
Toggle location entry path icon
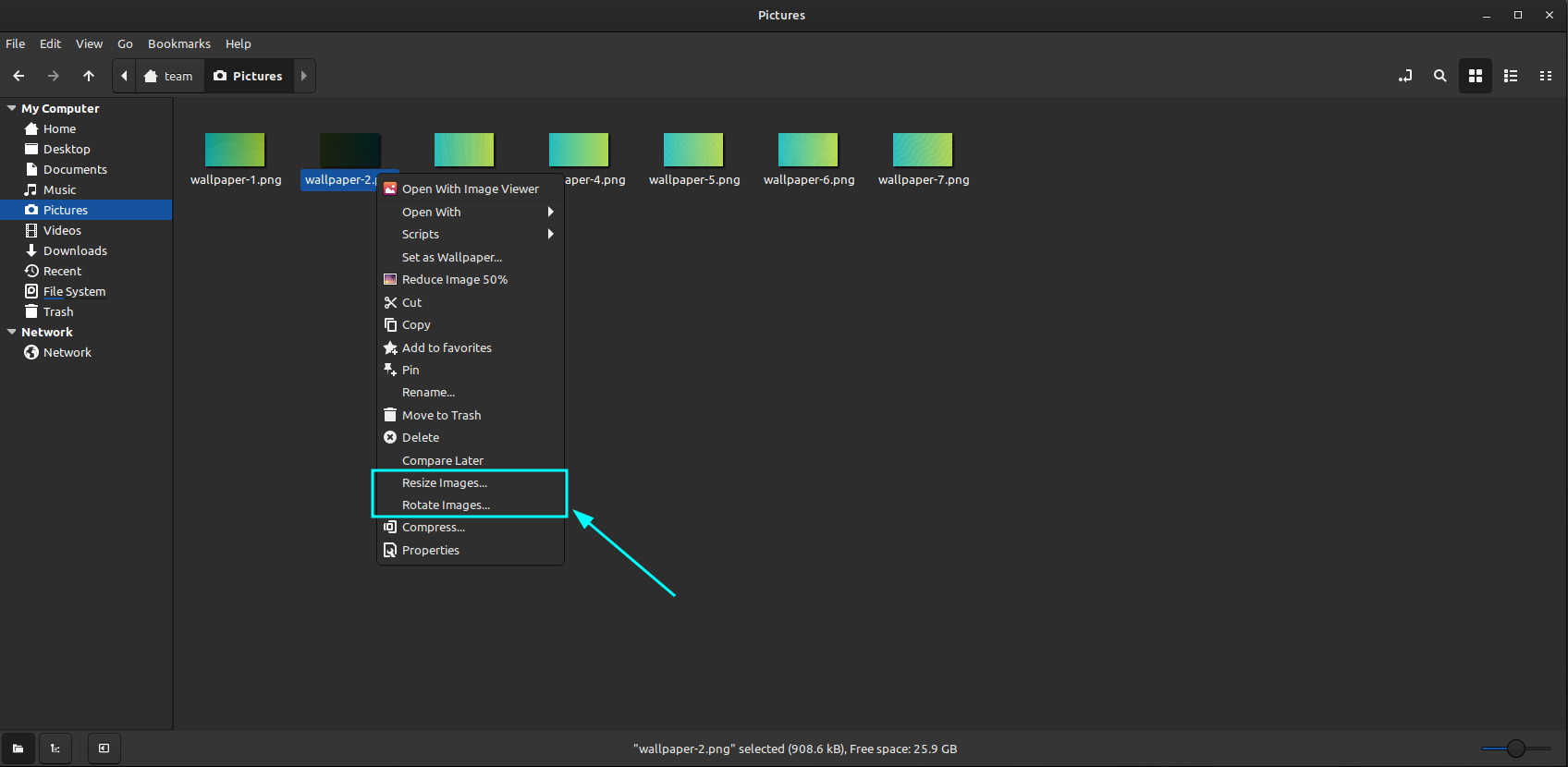[1405, 76]
